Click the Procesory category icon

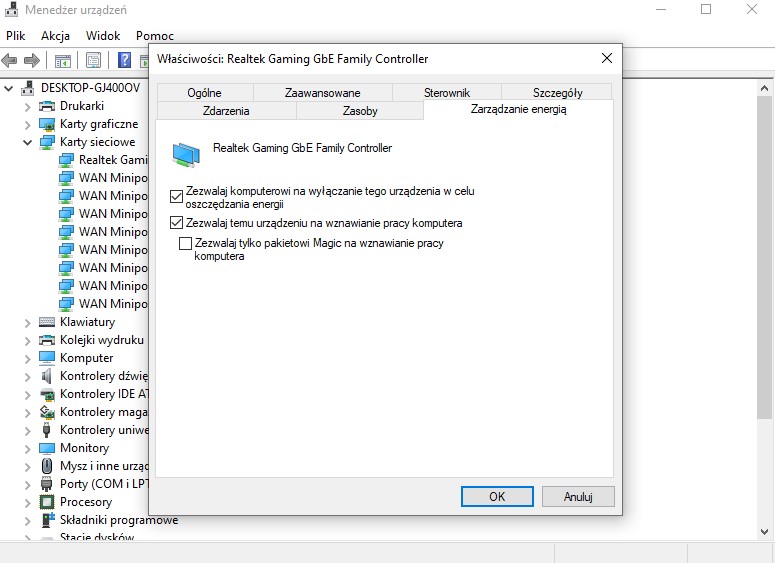point(47,502)
